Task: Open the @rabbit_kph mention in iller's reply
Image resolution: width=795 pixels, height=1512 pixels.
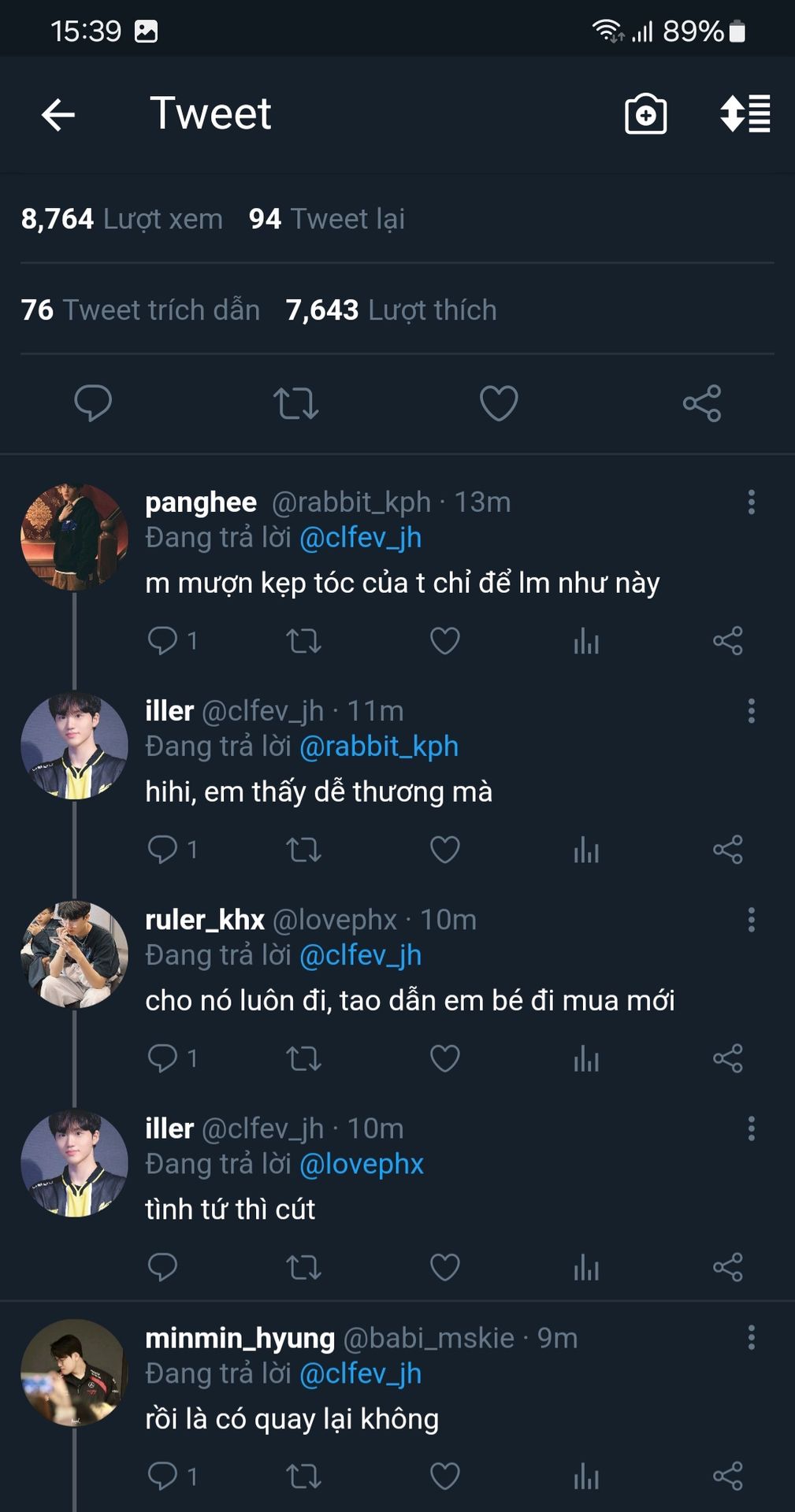Action: [379, 747]
